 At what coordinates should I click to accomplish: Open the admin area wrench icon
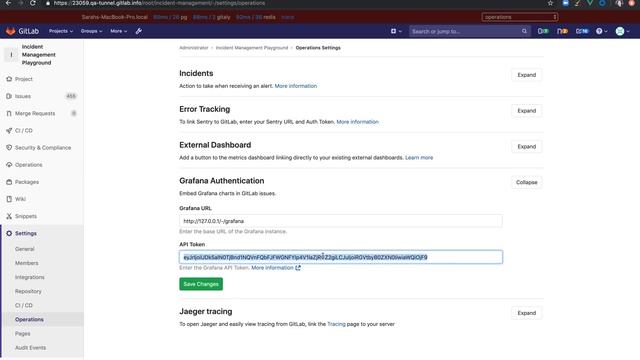pyautogui.click(x=139, y=31)
